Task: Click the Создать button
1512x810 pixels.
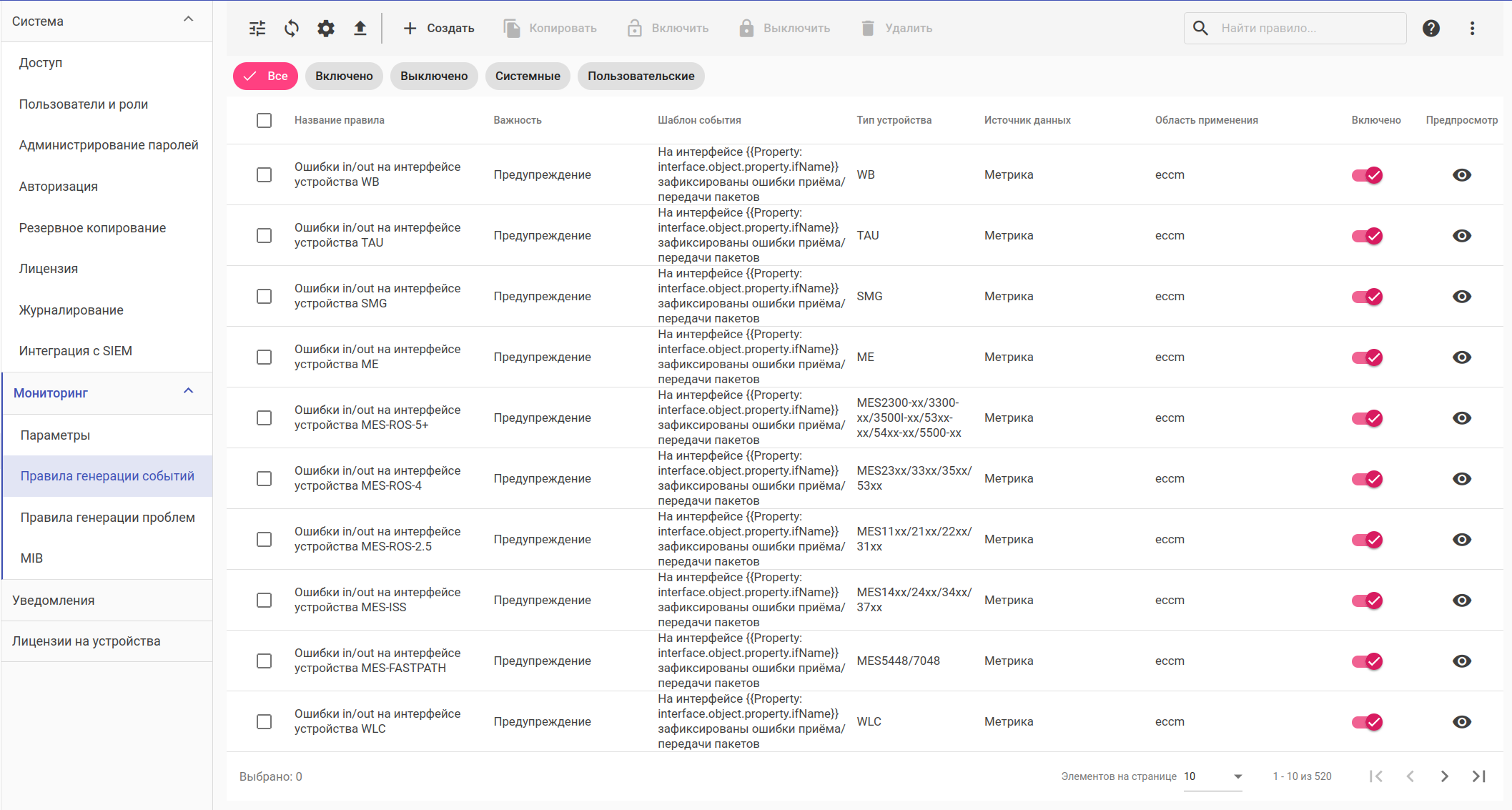Action: coord(439,29)
